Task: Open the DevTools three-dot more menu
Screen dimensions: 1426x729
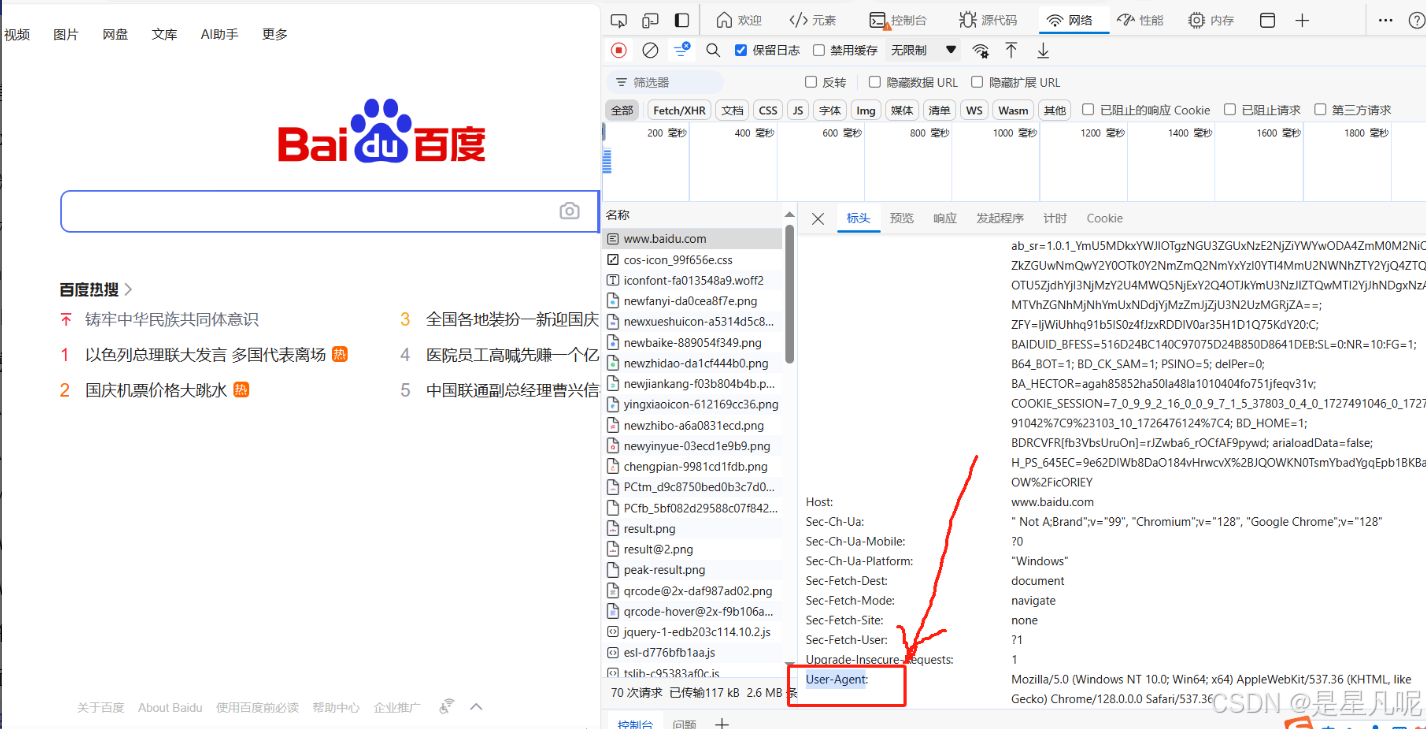Action: pos(1385,20)
